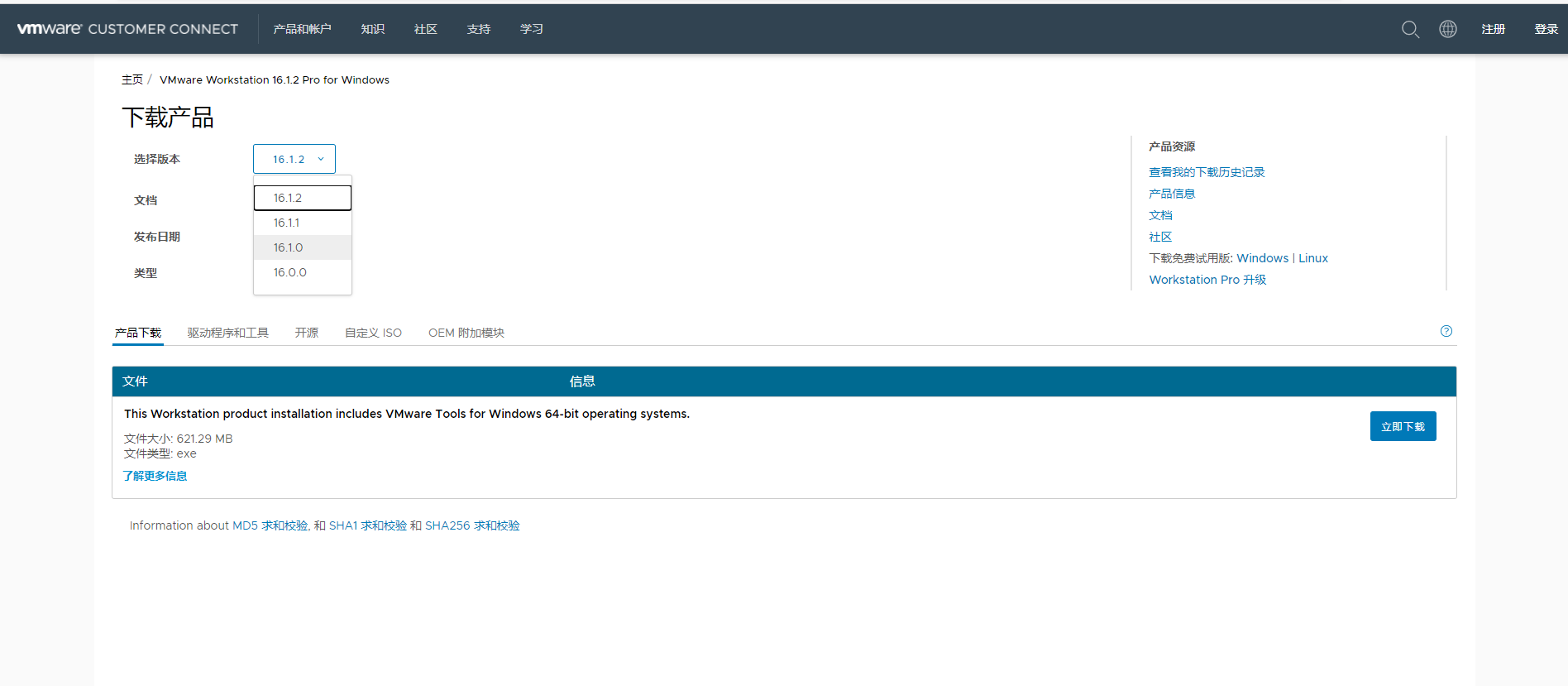
Task: Click the 类型 label
Action: 146,273
